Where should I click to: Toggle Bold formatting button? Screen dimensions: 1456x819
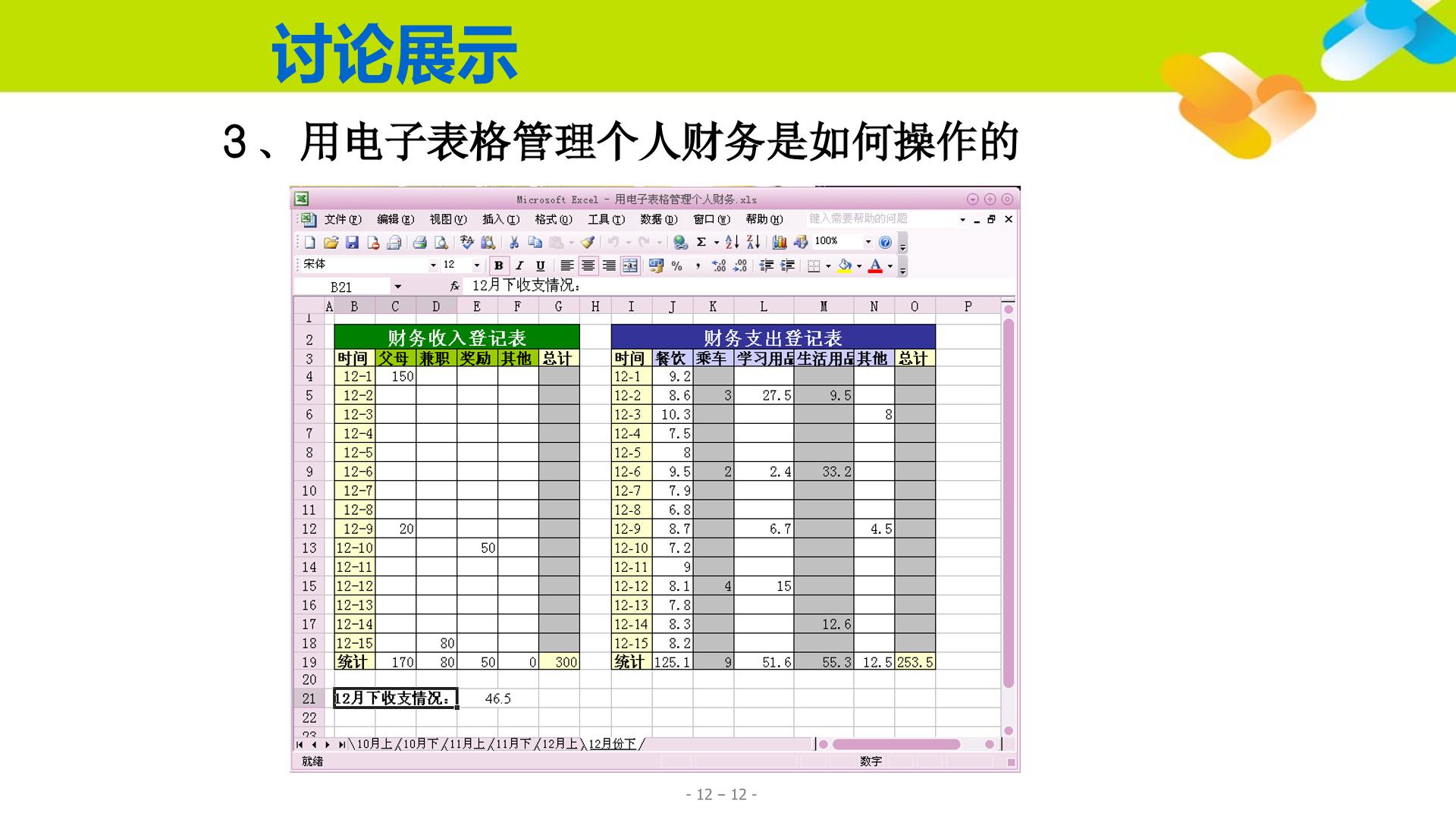coord(498,265)
